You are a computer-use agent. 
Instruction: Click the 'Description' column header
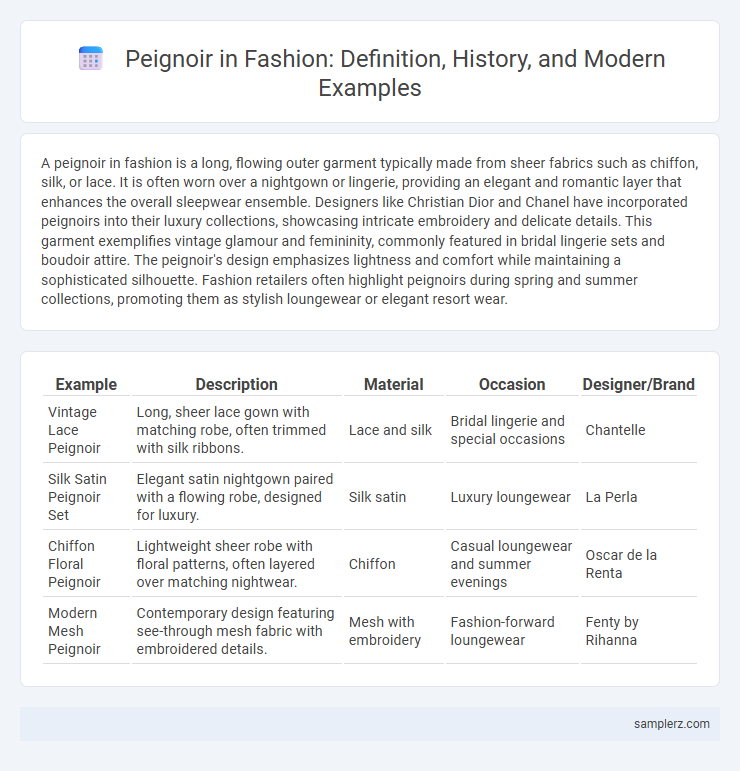[x=237, y=385]
